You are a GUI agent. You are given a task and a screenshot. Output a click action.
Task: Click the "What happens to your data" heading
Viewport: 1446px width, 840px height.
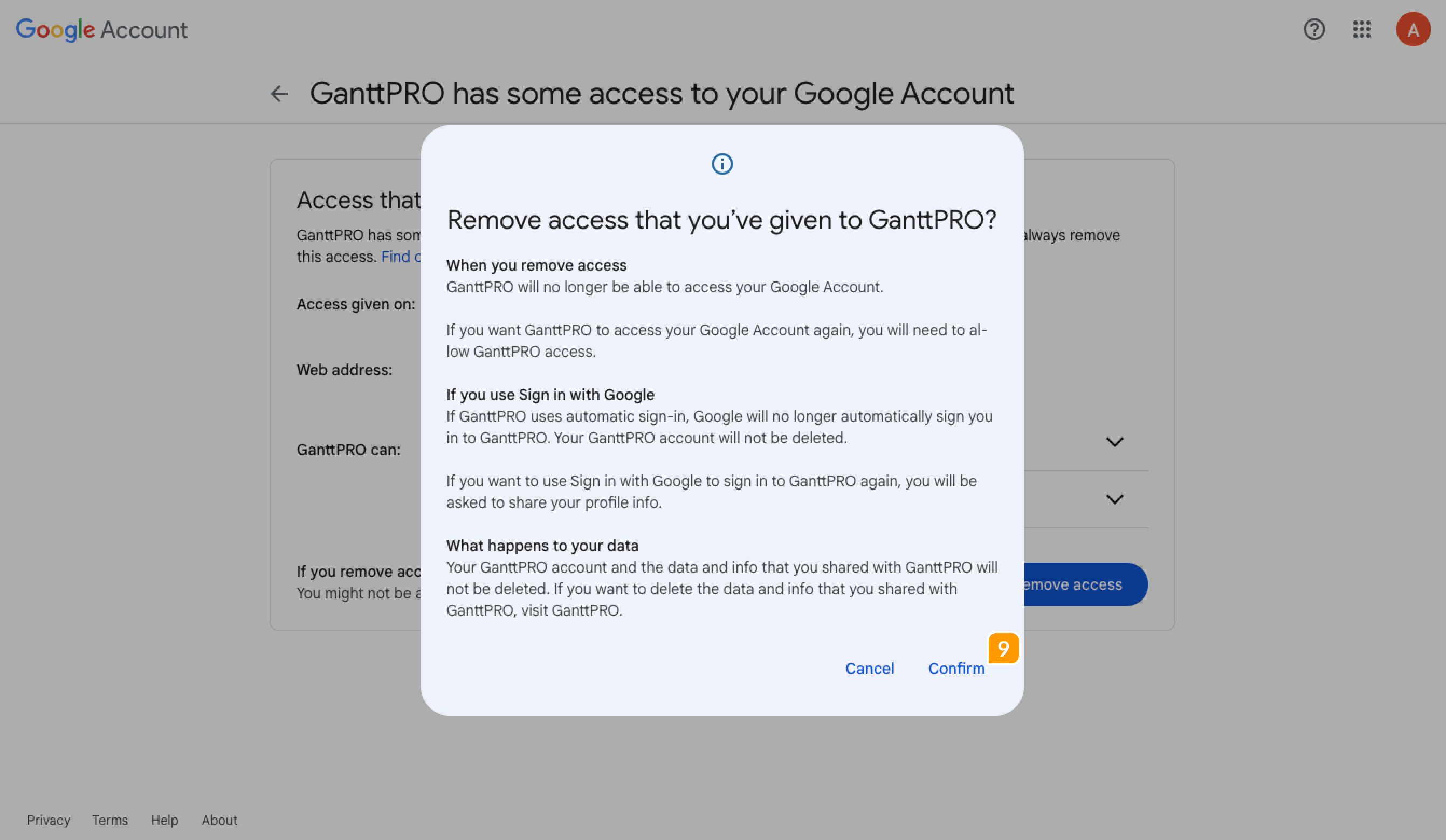(542, 546)
